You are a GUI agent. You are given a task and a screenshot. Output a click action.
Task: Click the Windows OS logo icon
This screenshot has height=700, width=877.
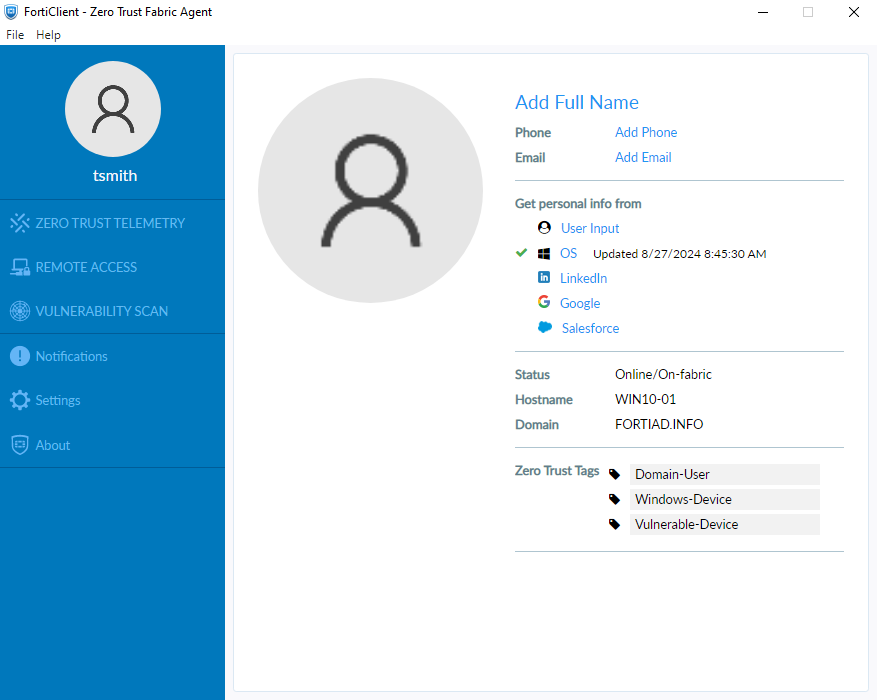[x=544, y=254]
